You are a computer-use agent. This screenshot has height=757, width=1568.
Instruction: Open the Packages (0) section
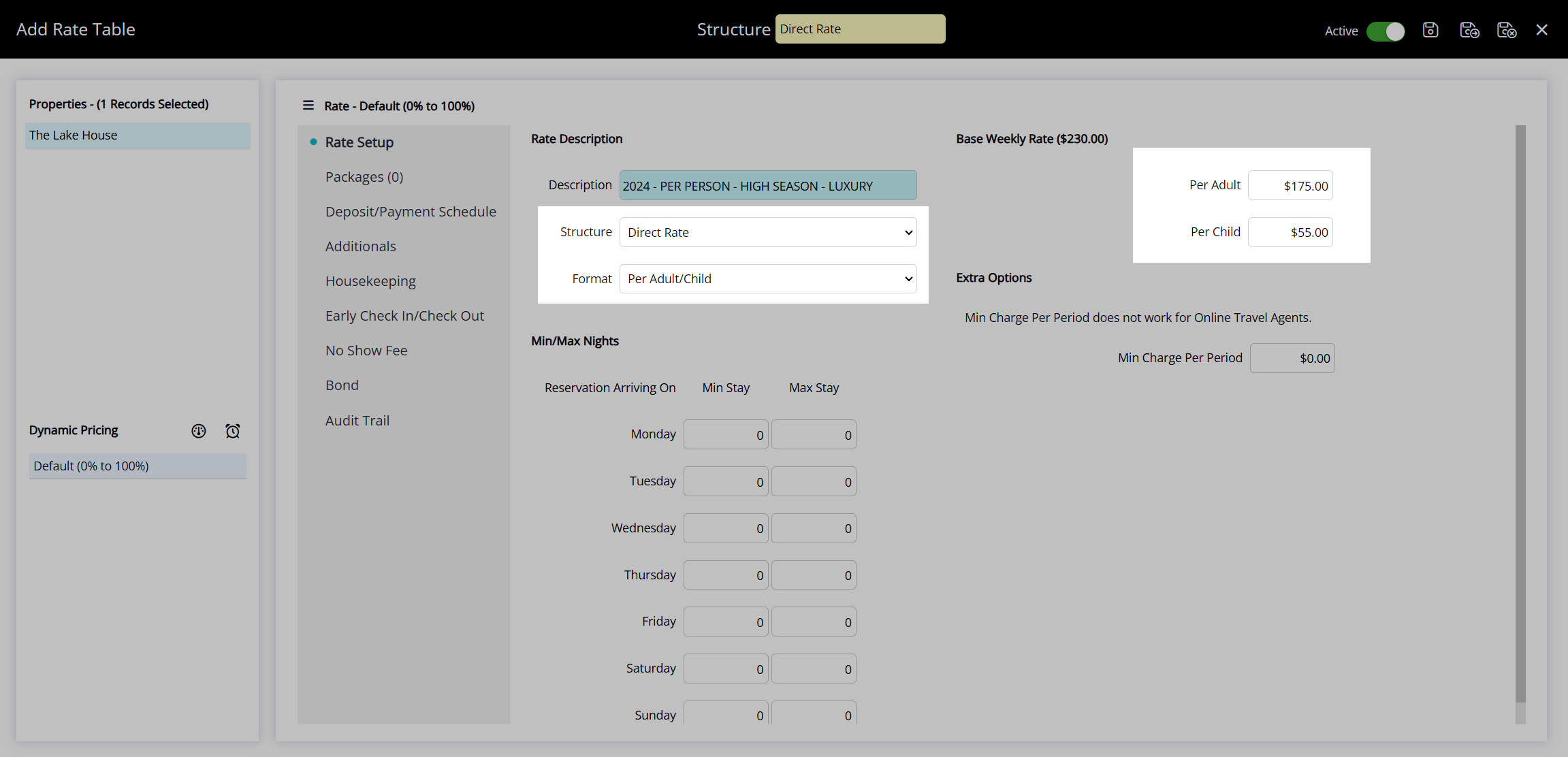(x=364, y=177)
